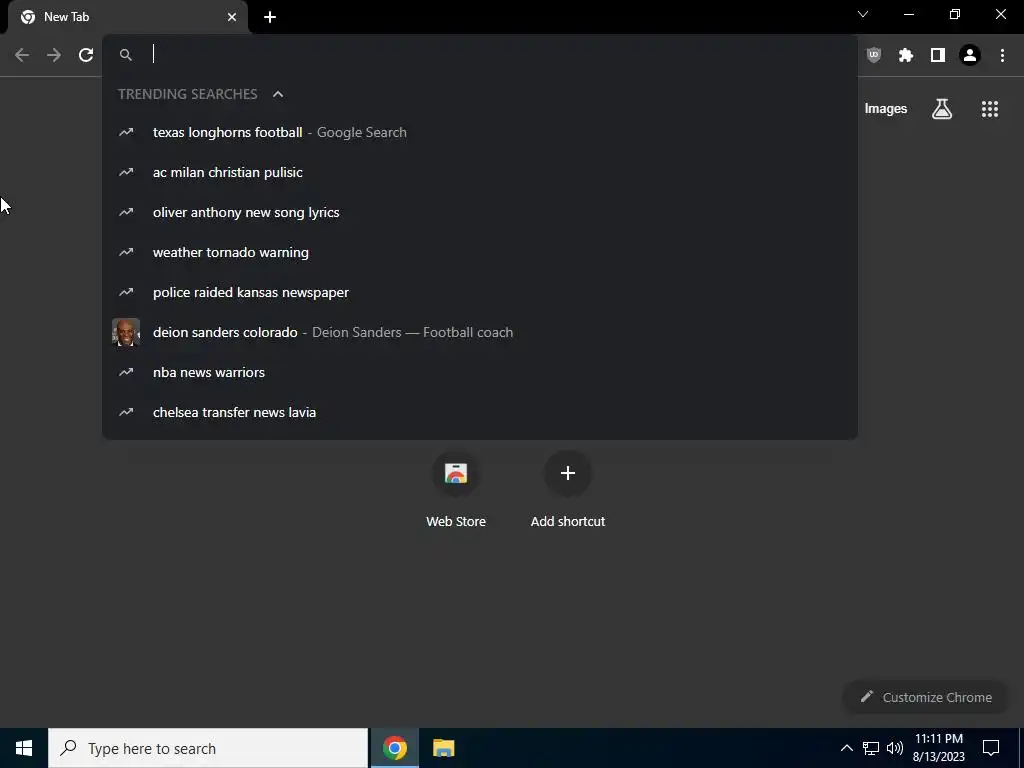
Task: Open the profile avatar menu
Action: click(970, 55)
